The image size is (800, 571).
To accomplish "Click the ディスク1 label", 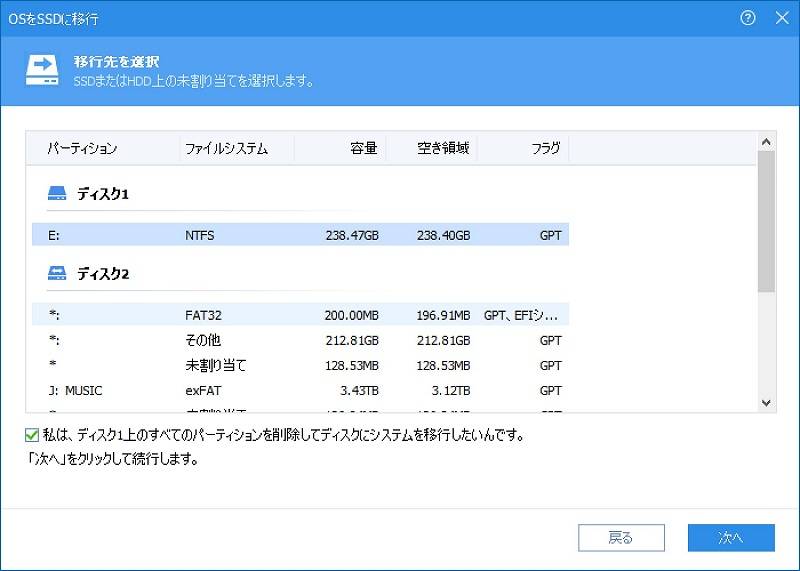I will [x=103, y=194].
